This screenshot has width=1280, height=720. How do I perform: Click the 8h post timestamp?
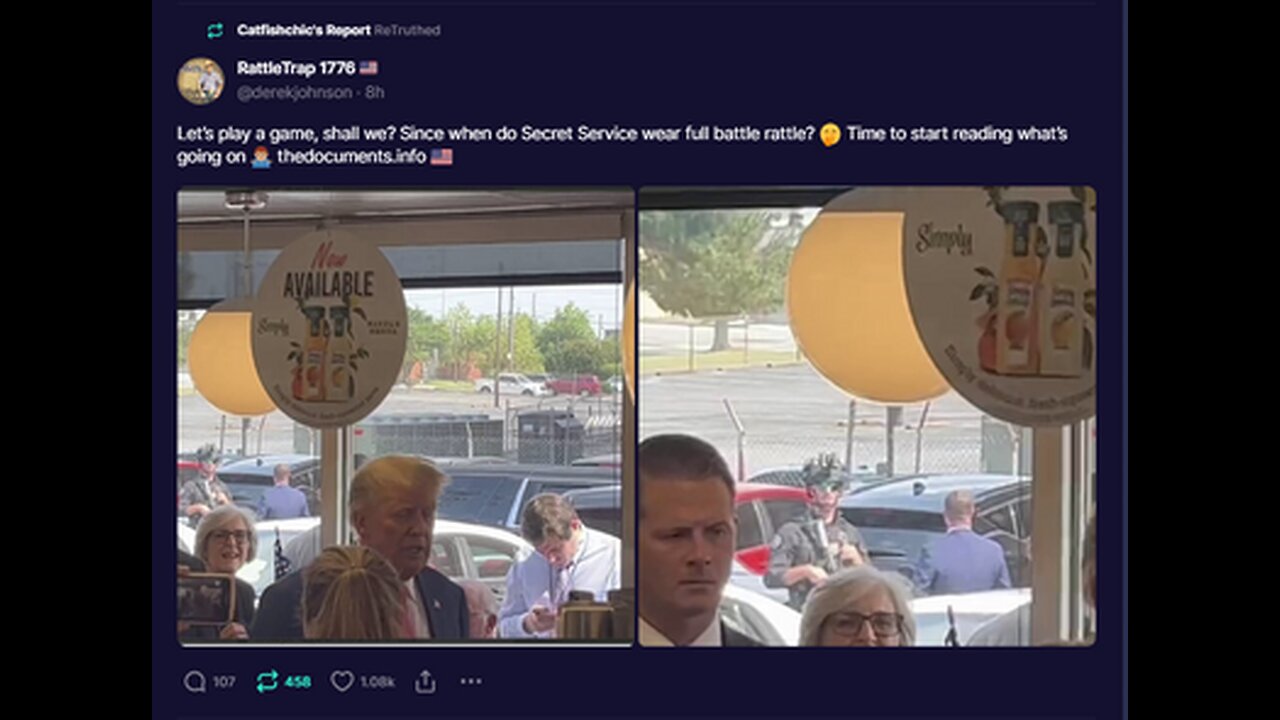click(376, 92)
